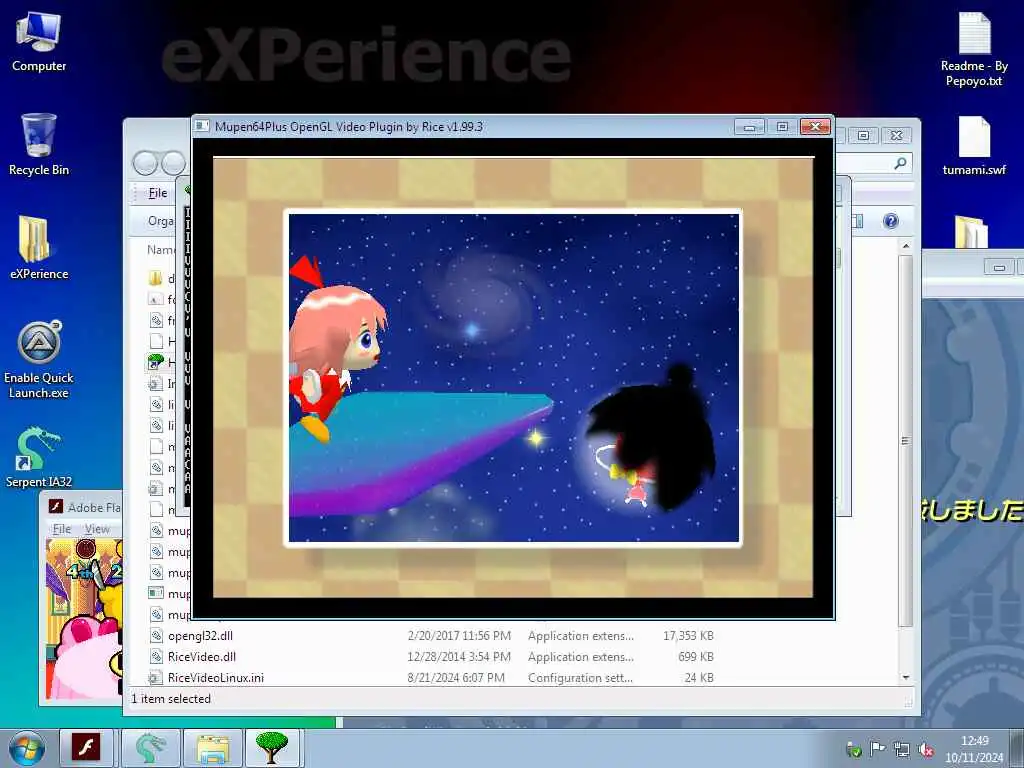The height and width of the screenshot is (768, 1024).
Task: Open the Windows Start orb
Action: [x=26, y=748]
